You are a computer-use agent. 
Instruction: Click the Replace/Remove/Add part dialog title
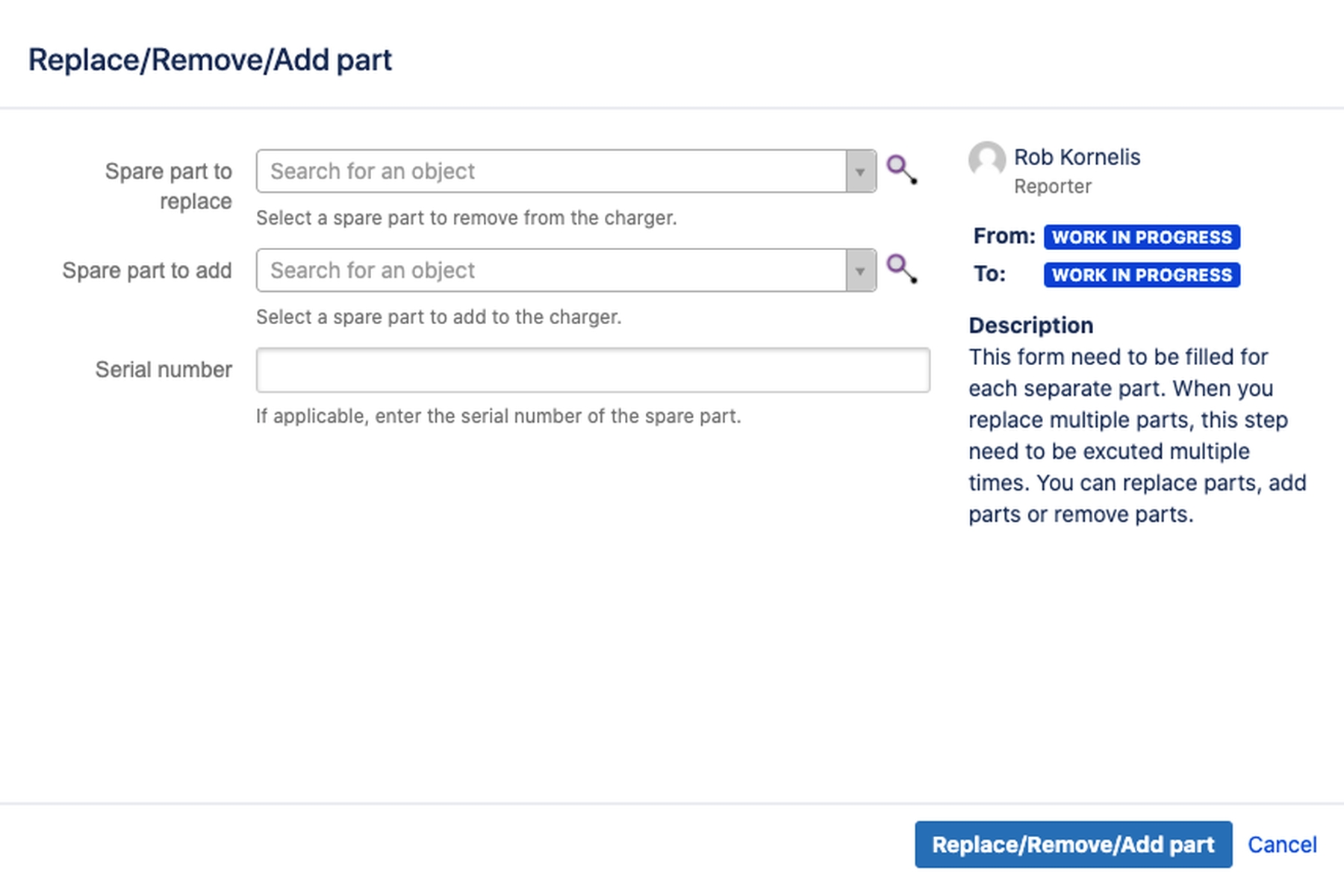tap(210, 60)
